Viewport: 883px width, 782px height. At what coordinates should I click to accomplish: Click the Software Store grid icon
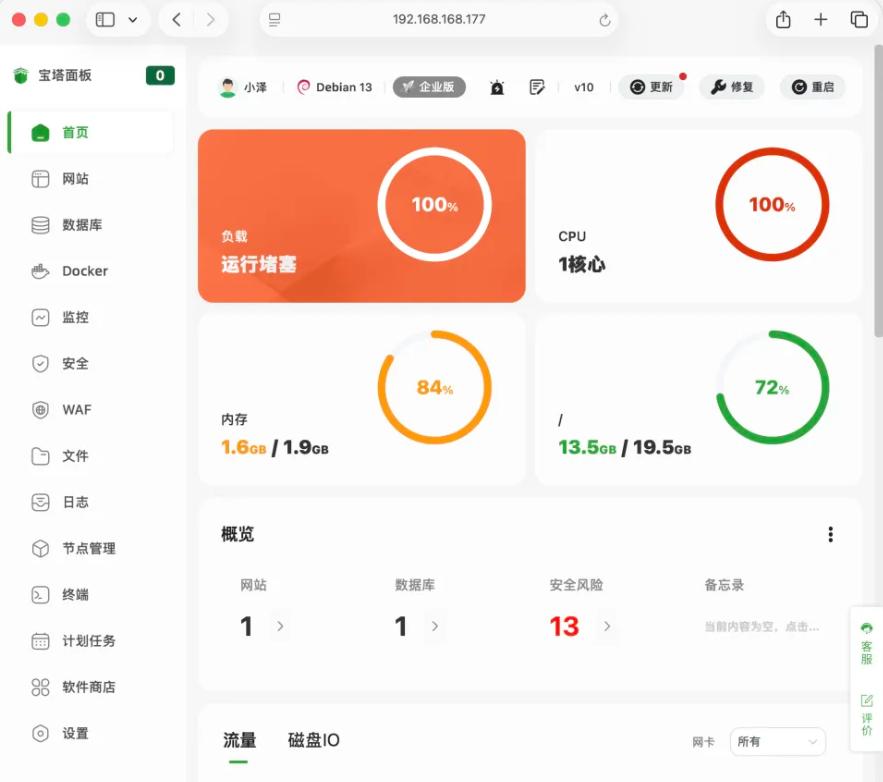[40, 687]
